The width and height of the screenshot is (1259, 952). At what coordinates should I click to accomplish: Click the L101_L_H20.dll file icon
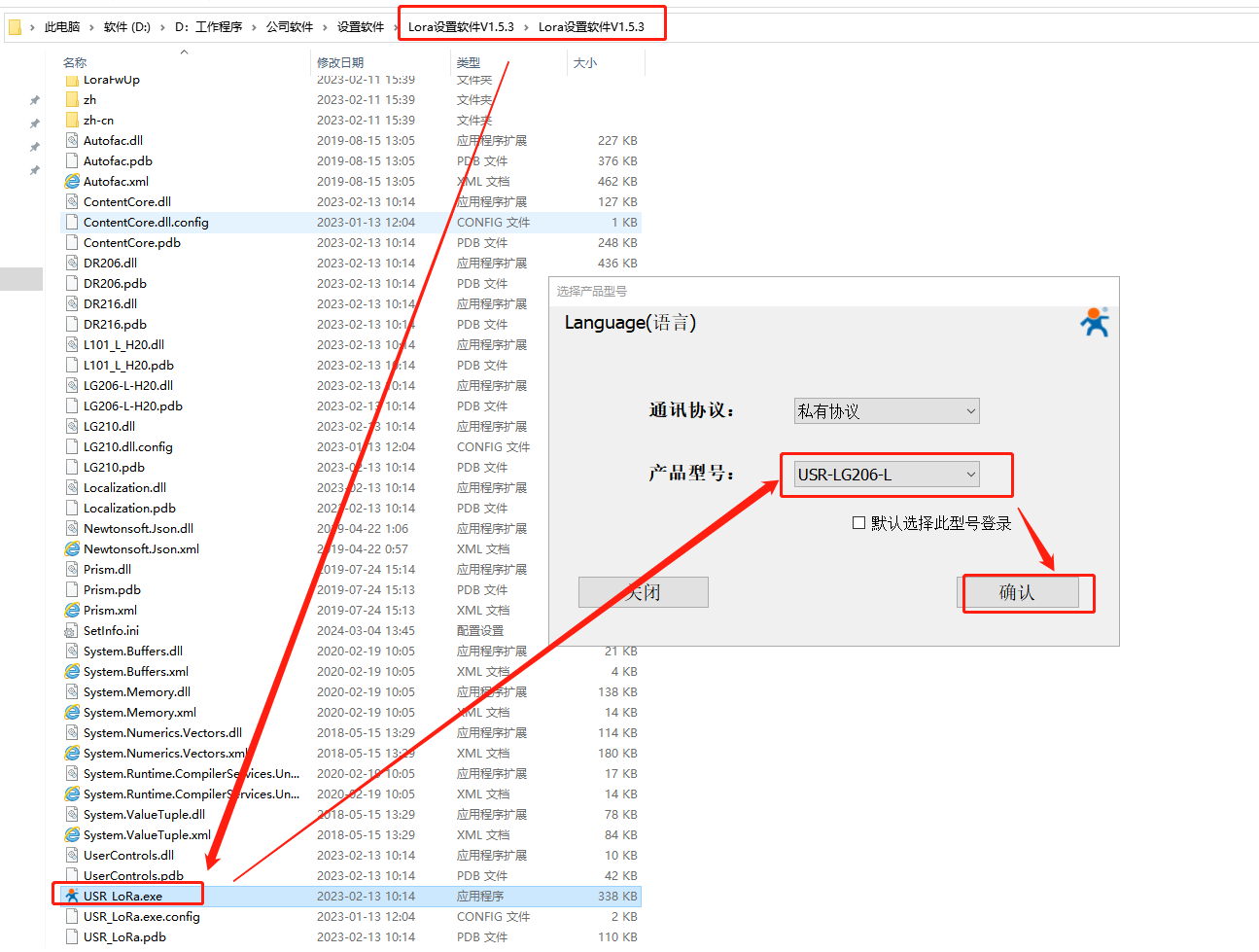pyautogui.click(x=72, y=345)
